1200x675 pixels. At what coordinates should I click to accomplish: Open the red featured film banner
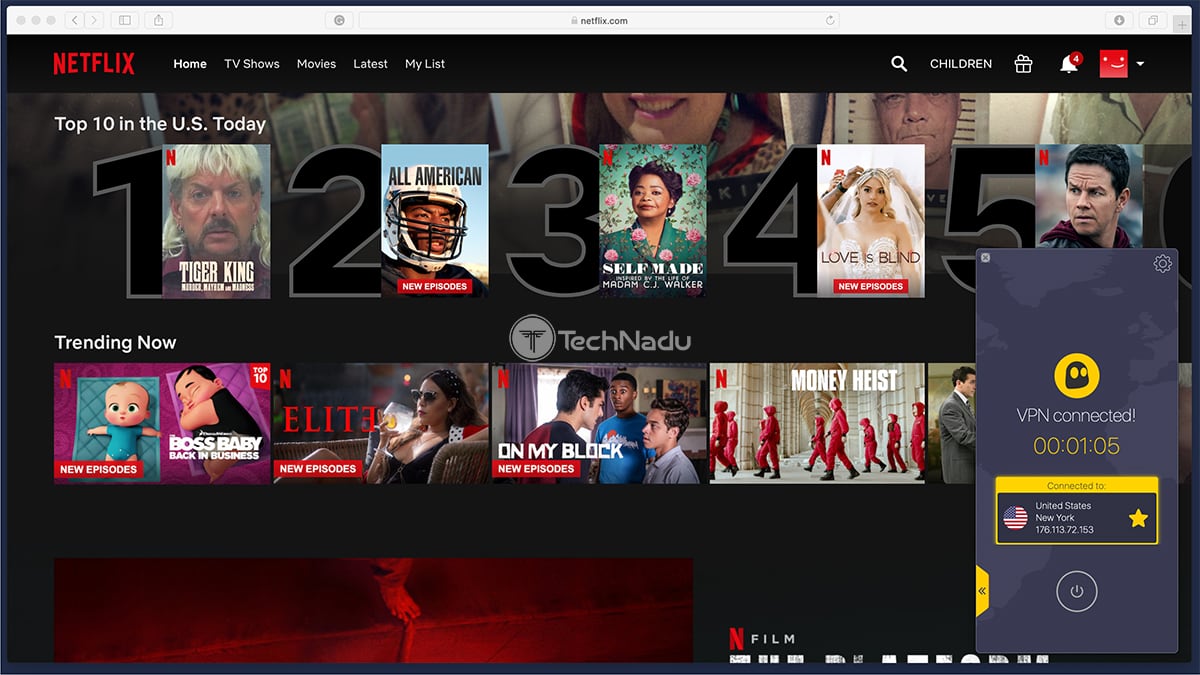[373, 610]
